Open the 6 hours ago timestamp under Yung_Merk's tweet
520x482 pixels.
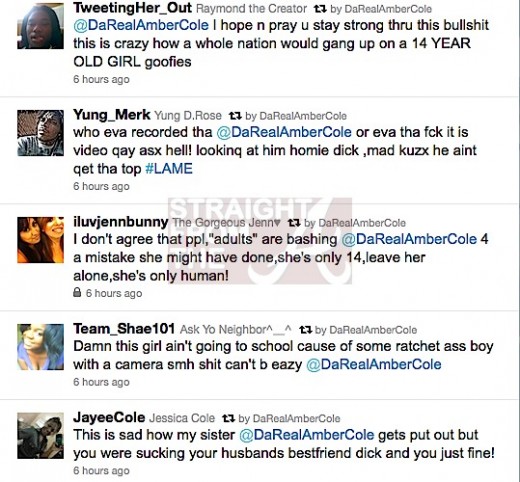pyautogui.click(x=101, y=186)
